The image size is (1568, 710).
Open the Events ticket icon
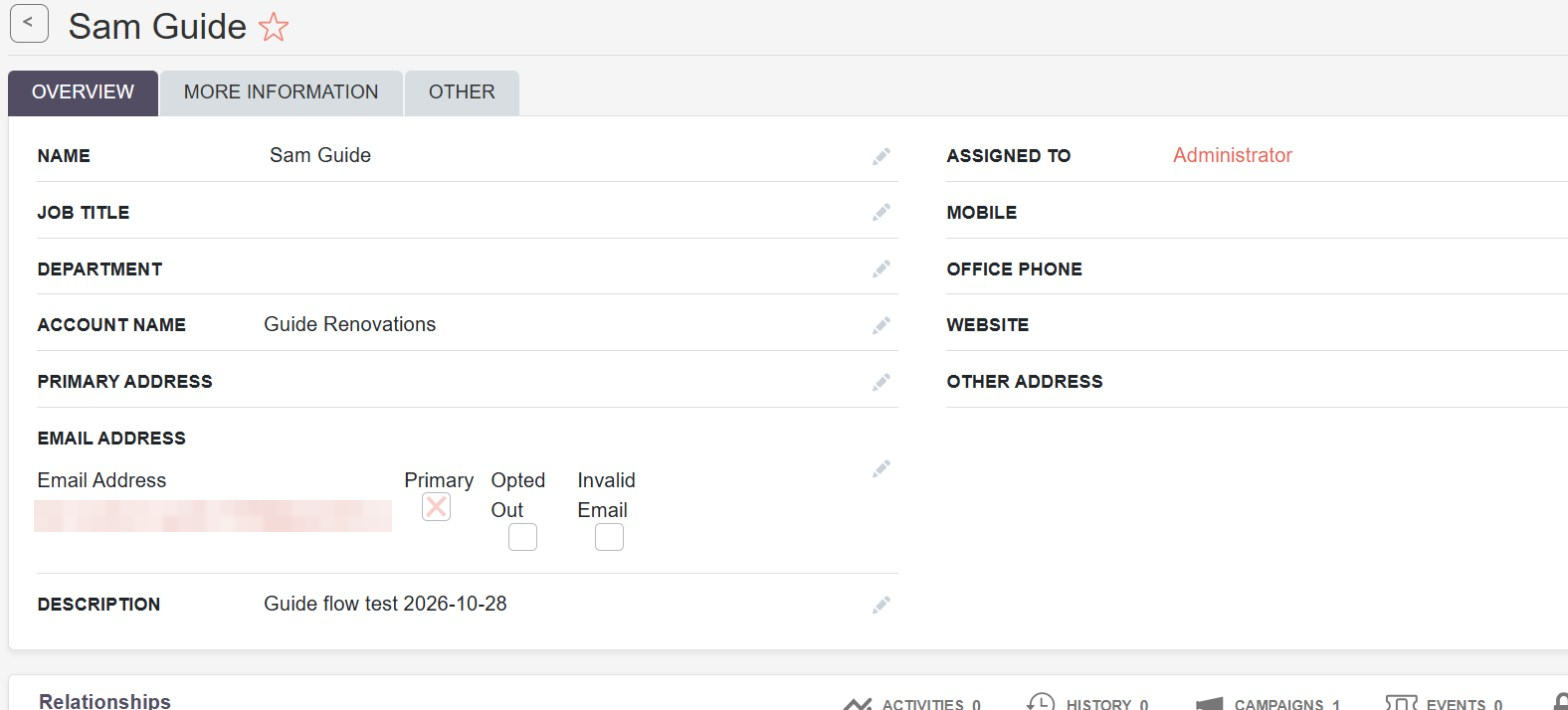(1401, 704)
